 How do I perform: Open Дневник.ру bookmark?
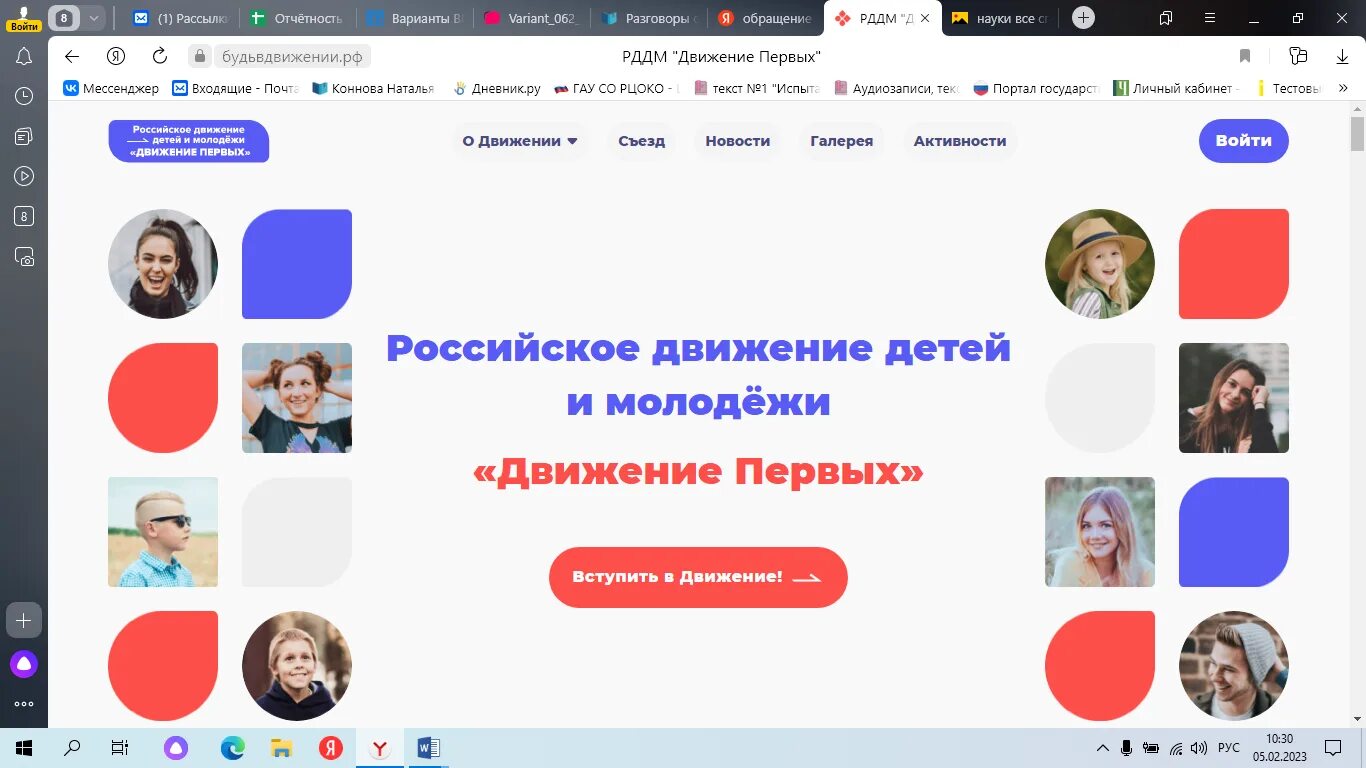point(497,88)
